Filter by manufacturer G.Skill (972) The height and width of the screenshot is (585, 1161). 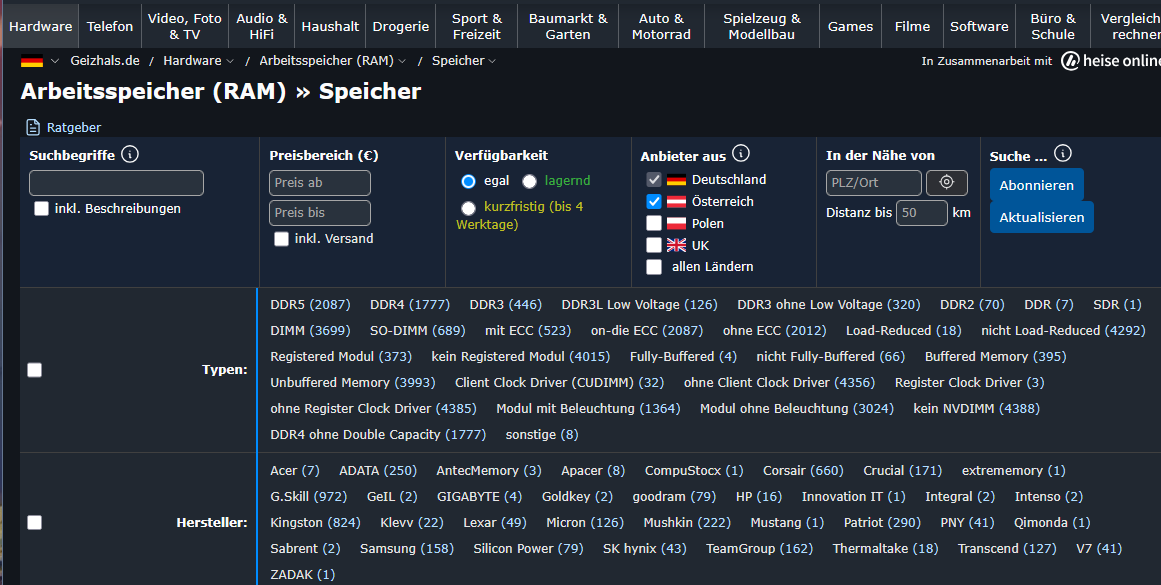[309, 496]
